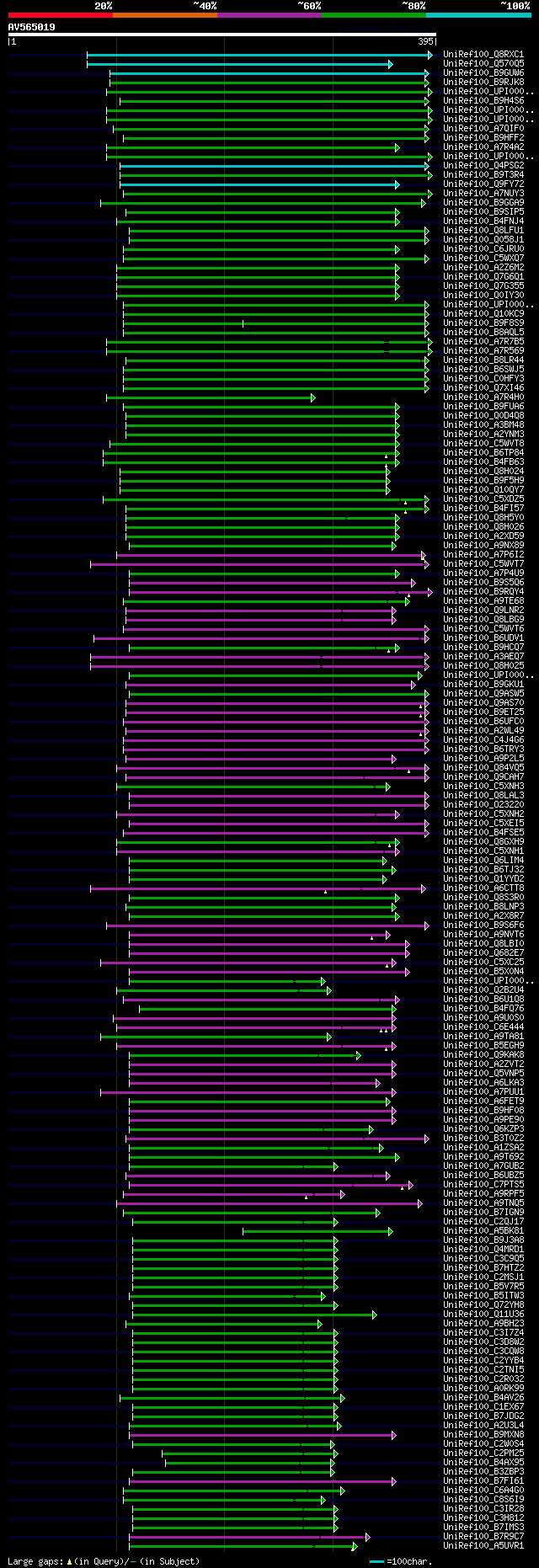Viewport: 539px width, 1568px height.
Task: Click the UniRef100_B4FI57 entry name
Action: click(x=483, y=509)
